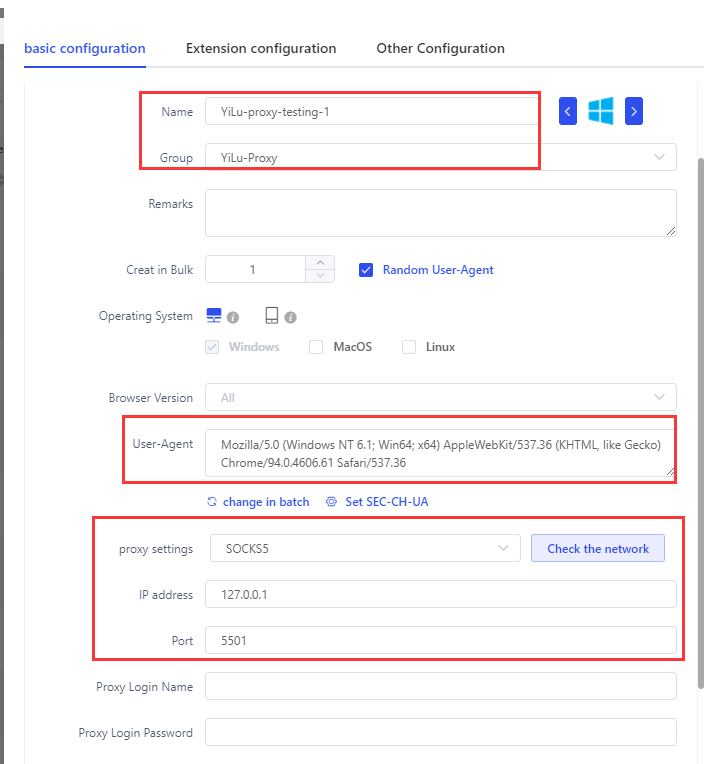Increase the Creat in Bulk value
The height and width of the screenshot is (764, 706).
pyautogui.click(x=320, y=263)
